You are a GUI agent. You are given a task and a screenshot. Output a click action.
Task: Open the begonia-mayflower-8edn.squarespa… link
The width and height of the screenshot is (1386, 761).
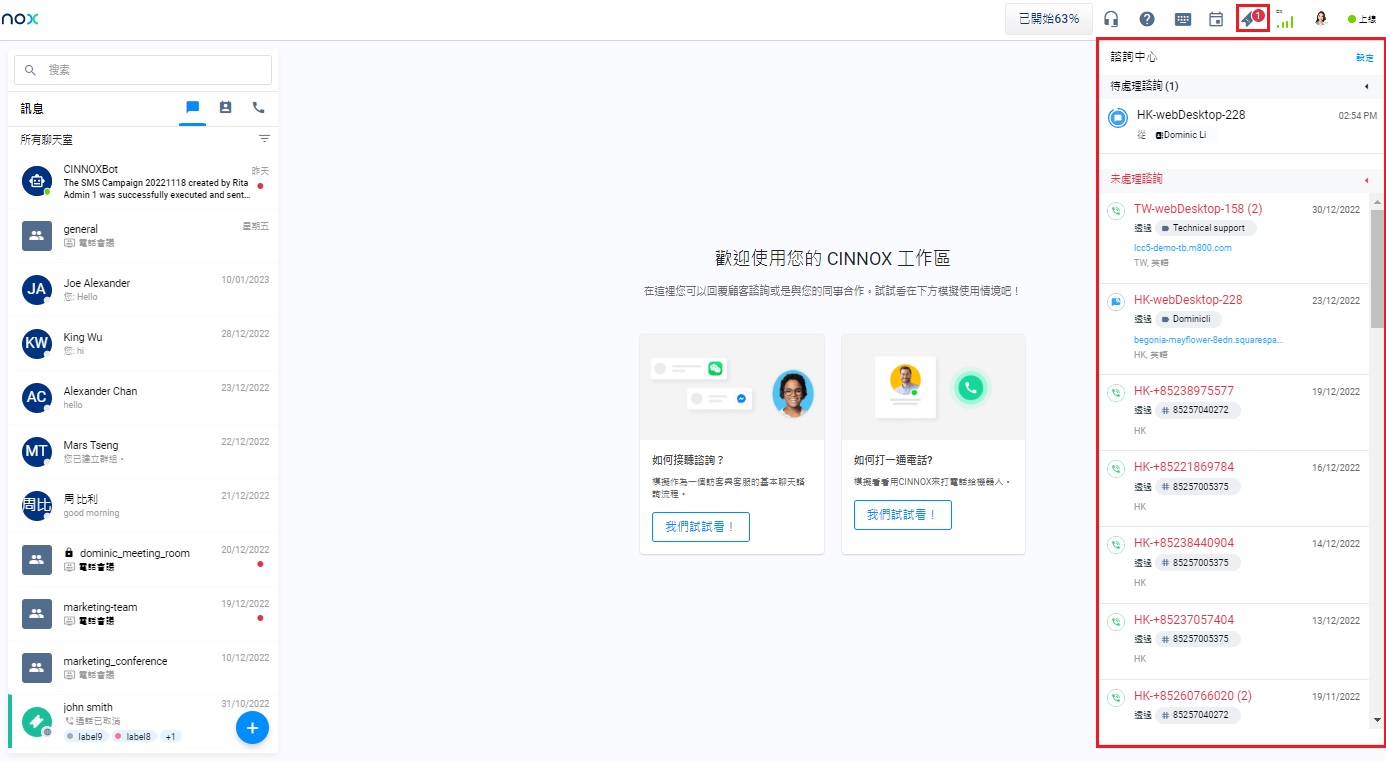click(1208, 340)
